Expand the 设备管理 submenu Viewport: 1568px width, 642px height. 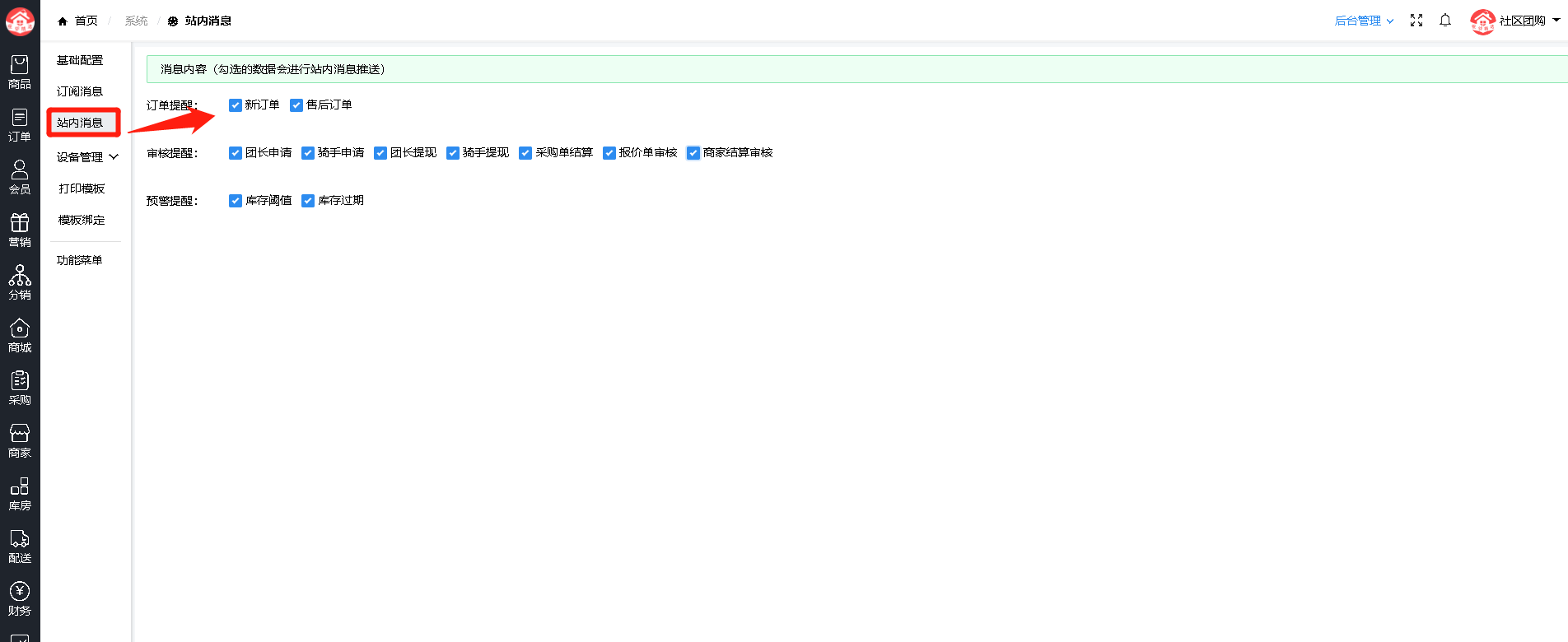pos(87,157)
